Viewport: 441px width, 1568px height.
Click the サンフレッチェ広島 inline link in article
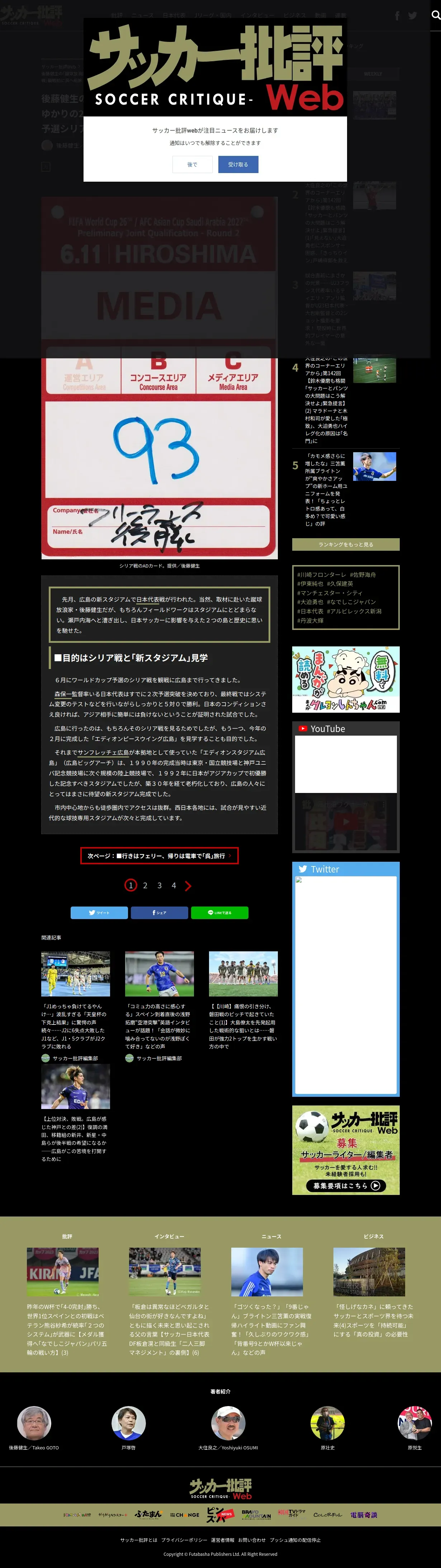(x=103, y=752)
